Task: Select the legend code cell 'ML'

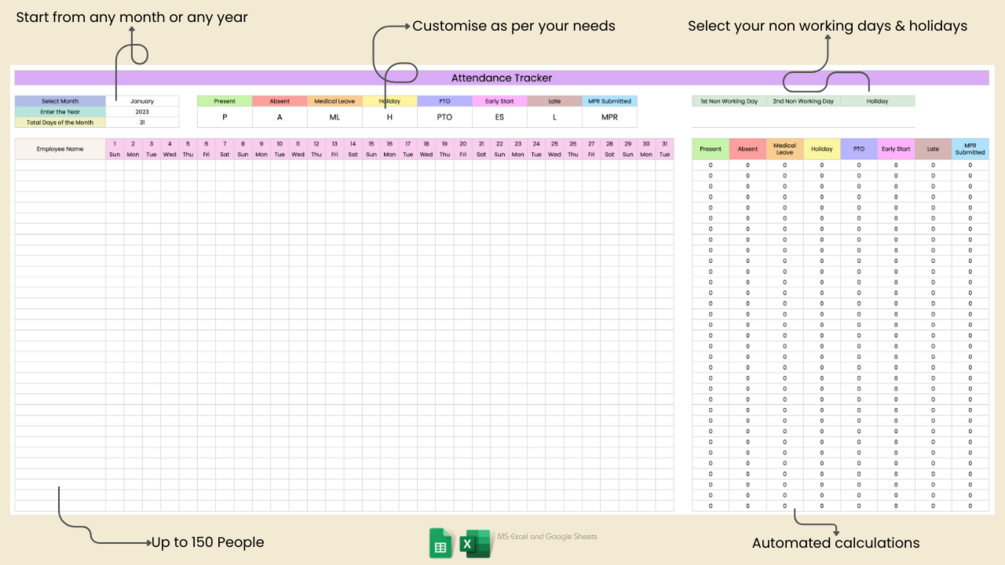Action: coord(335,117)
